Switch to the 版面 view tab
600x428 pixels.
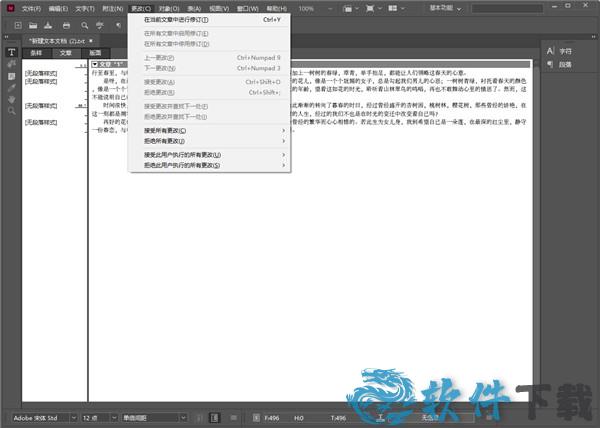click(x=95, y=52)
